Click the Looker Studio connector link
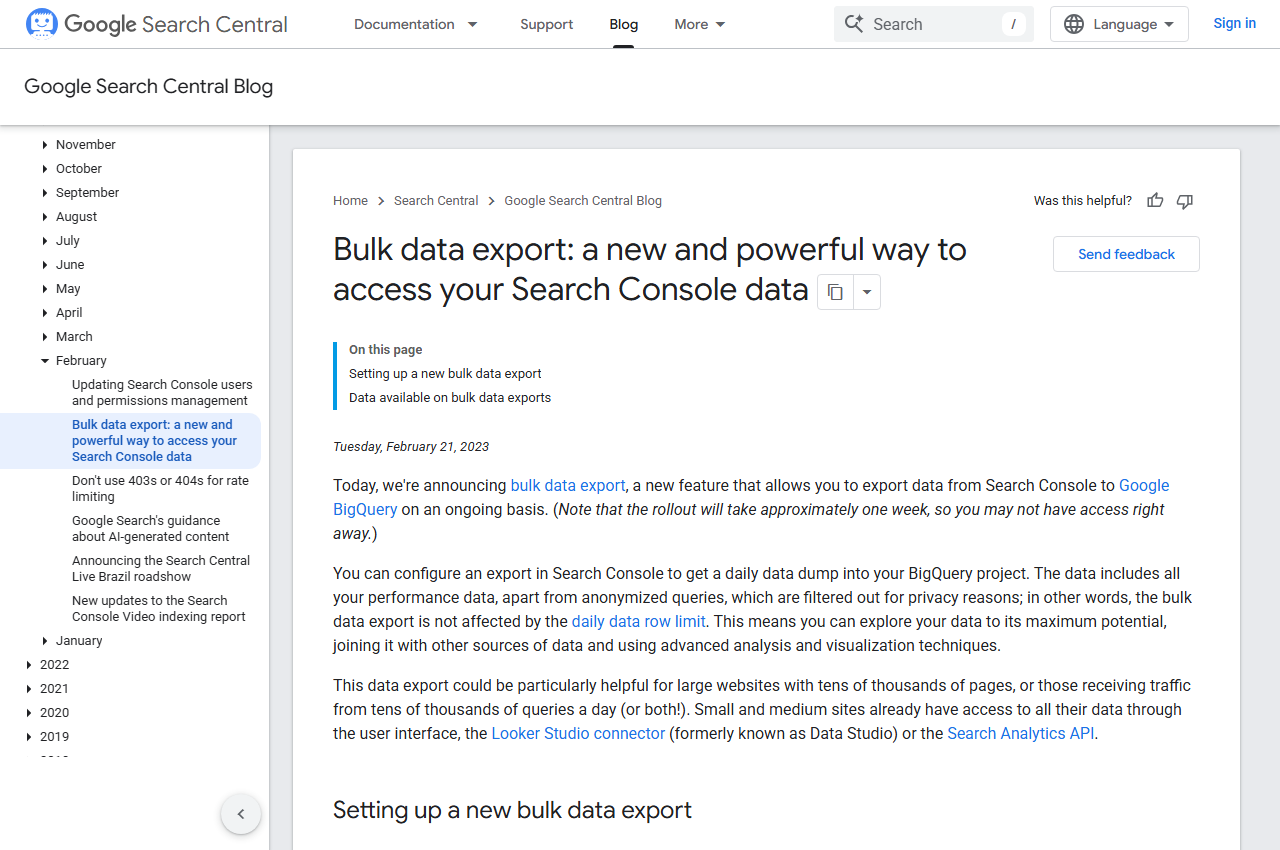The width and height of the screenshot is (1280, 850). point(578,733)
